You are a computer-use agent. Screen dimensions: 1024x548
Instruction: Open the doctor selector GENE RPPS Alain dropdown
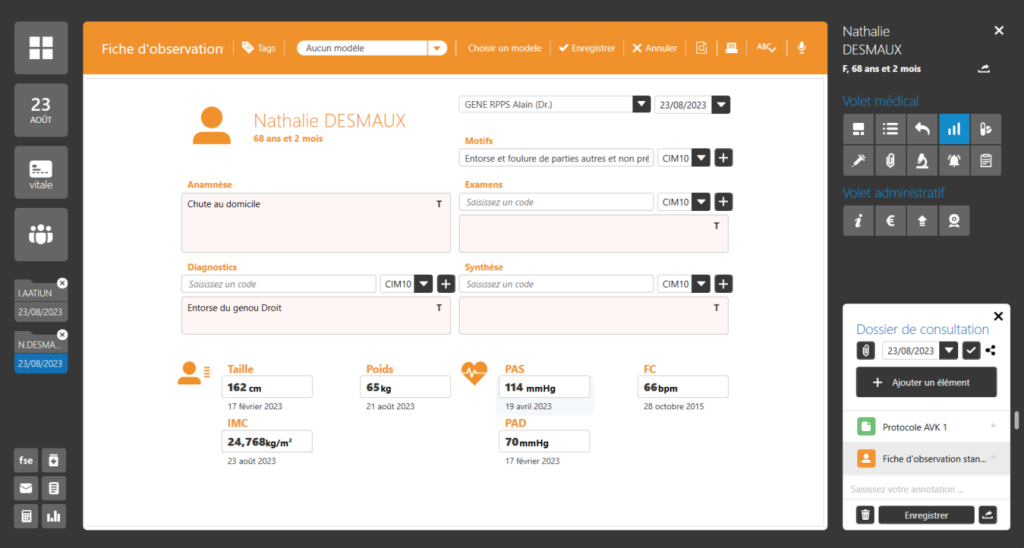(x=641, y=105)
